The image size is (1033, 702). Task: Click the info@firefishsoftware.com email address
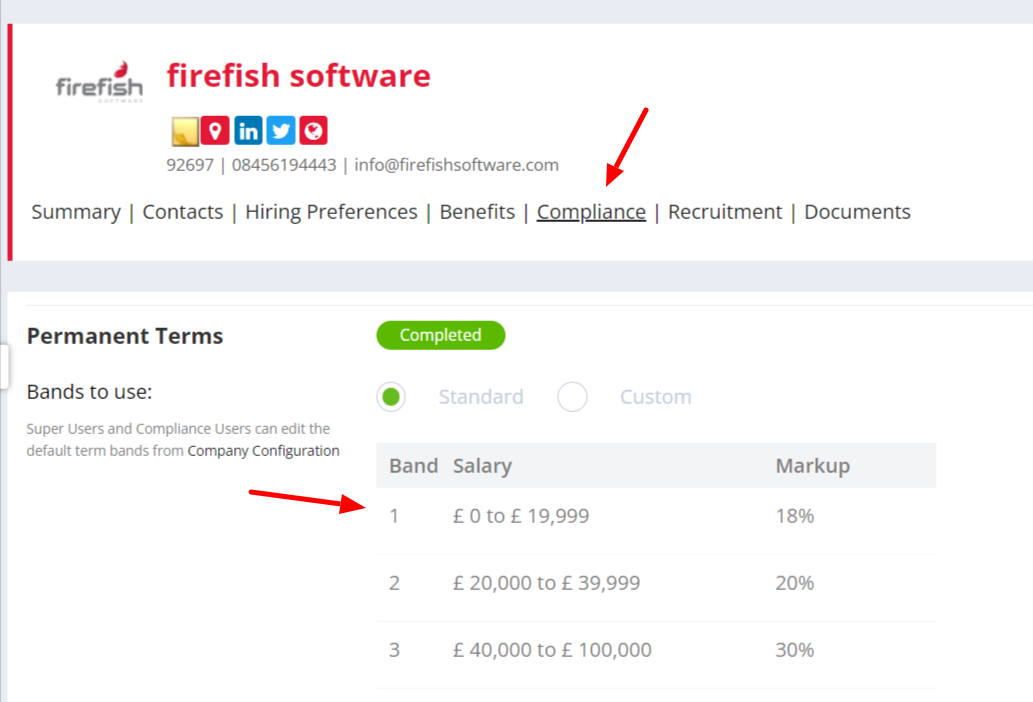point(457,165)
